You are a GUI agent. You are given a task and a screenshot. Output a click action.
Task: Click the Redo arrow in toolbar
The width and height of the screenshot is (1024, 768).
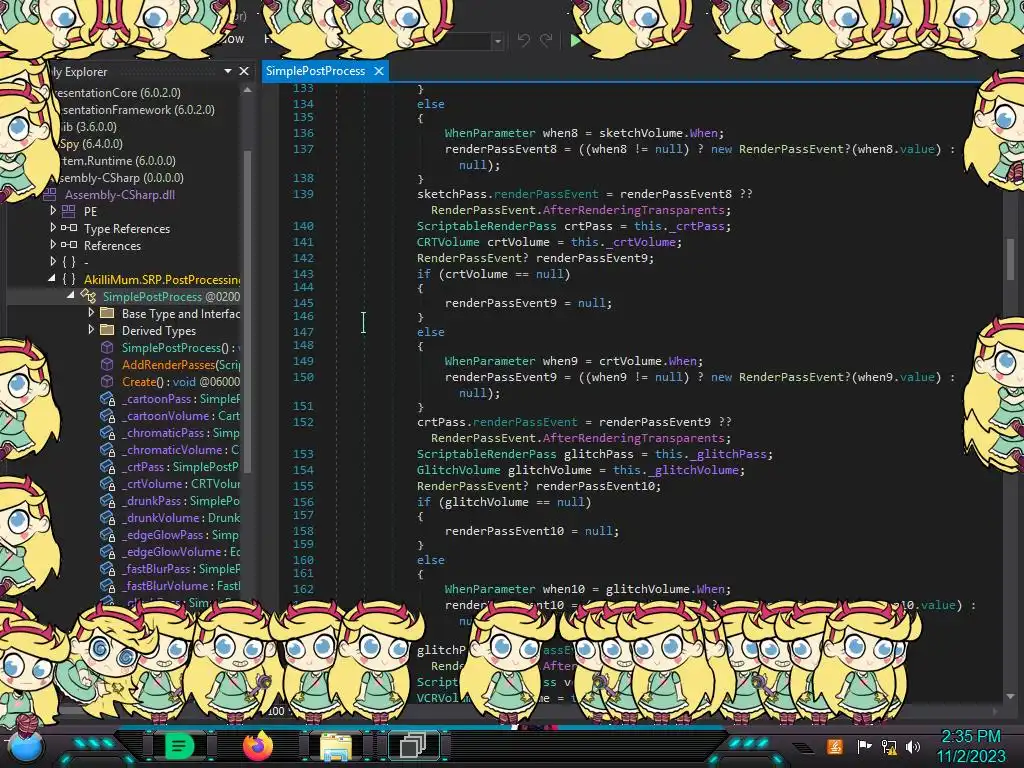pos(546,40)
